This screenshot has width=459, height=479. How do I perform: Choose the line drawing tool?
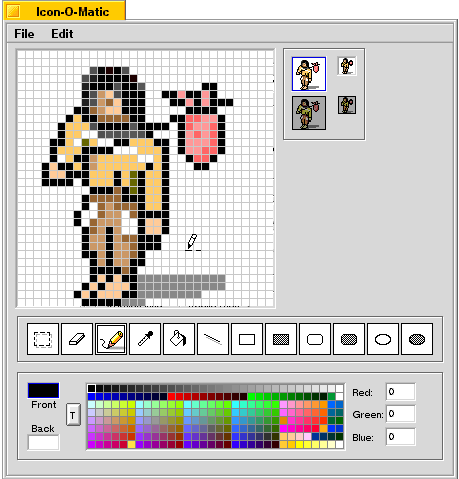(213, 339)
